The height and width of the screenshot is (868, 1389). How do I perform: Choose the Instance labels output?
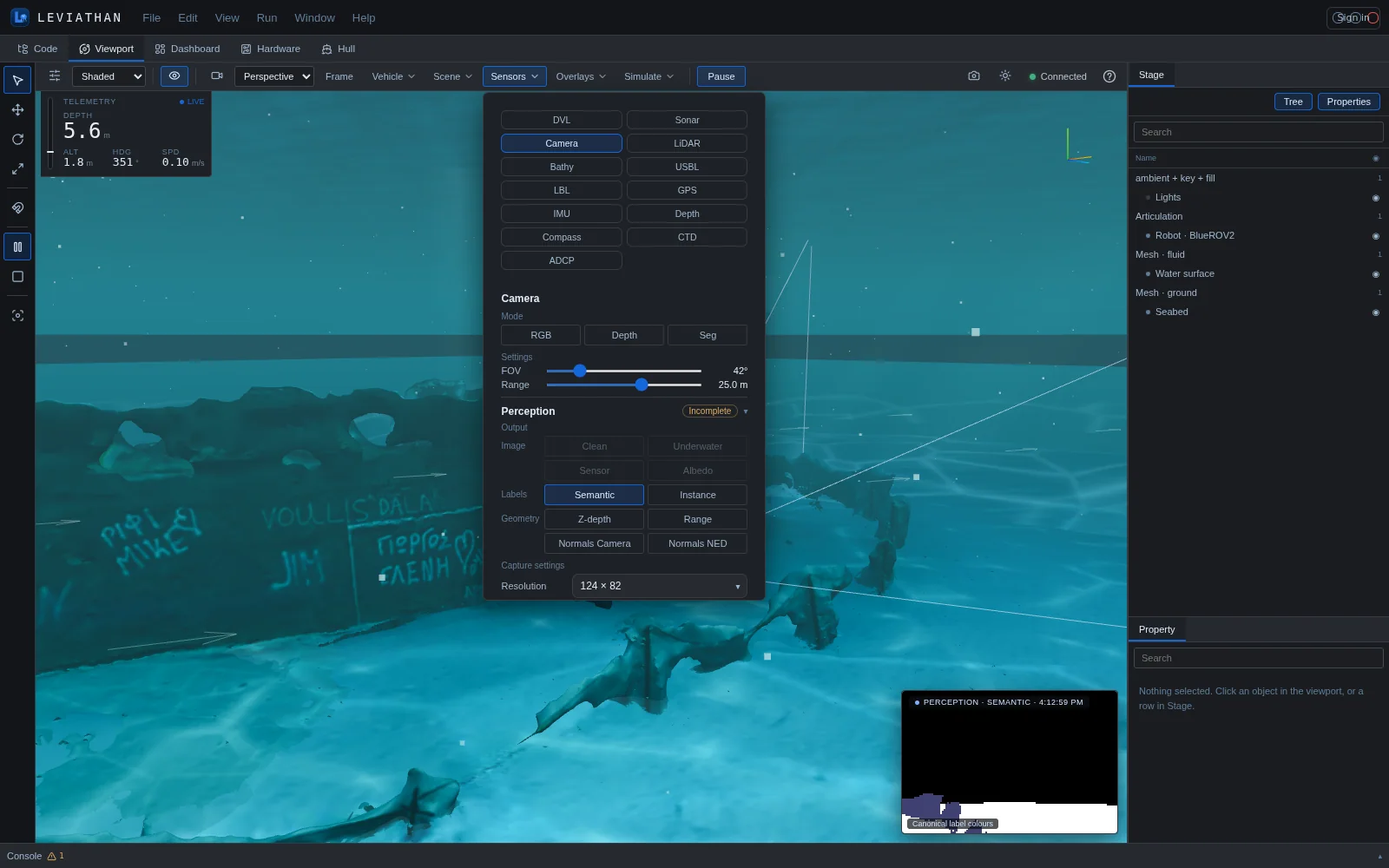click(x=698, y=495)
